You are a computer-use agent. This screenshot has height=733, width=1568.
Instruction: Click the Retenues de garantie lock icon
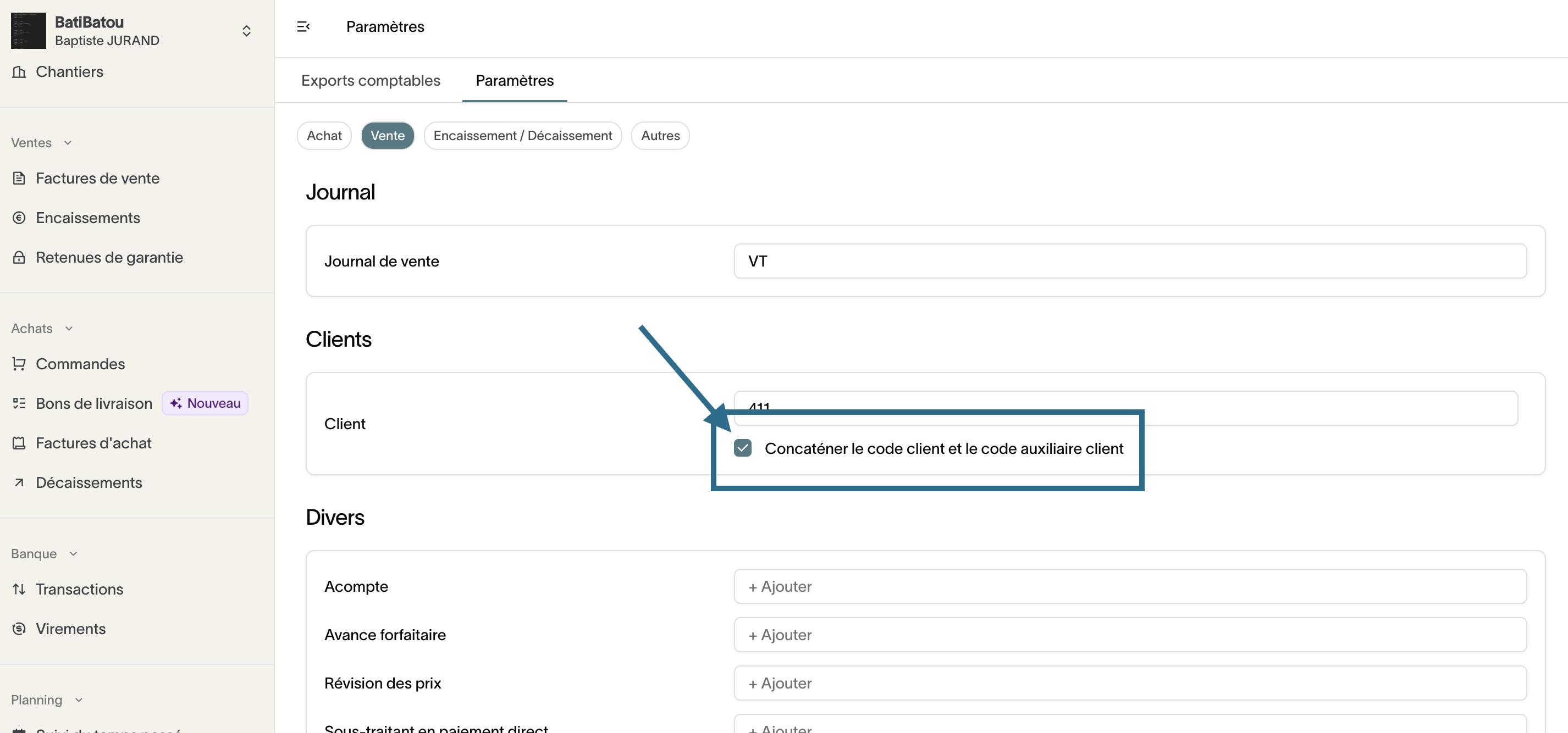click(19, 257)
